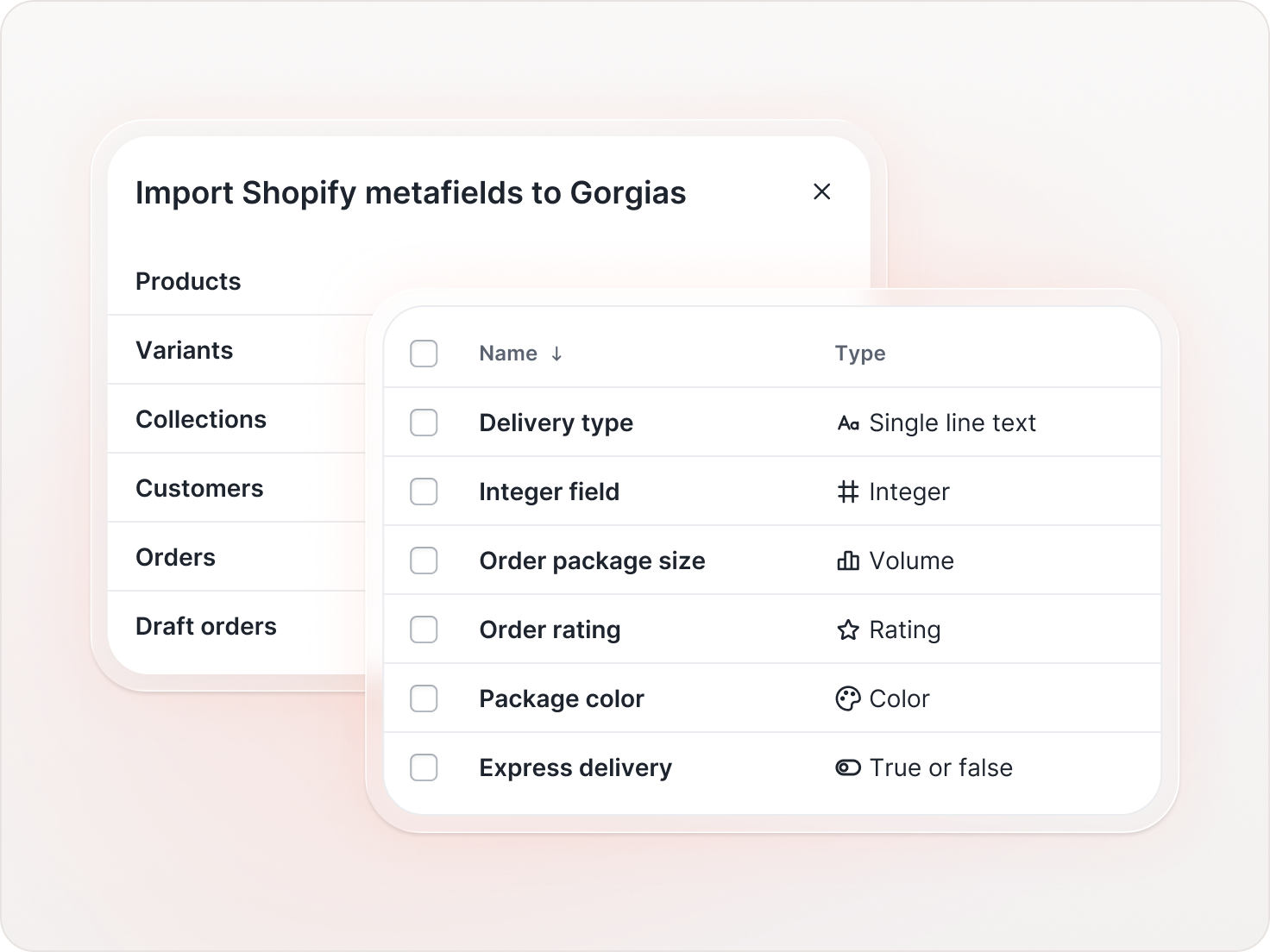Click the single line text Aa icon
This screenshot has height=952, width=1270.
[848, 423]
